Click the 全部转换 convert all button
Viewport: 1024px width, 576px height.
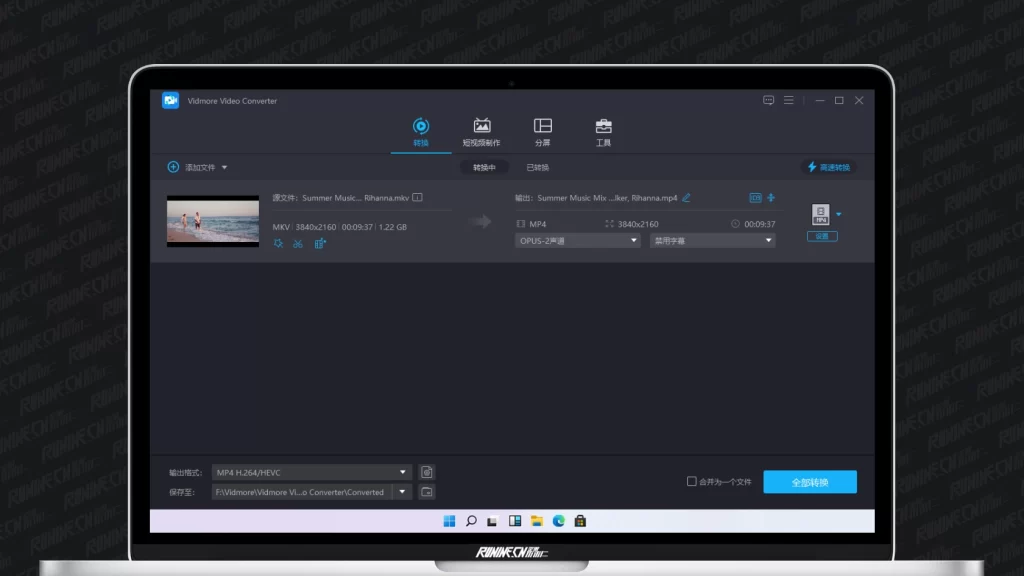(810, 482)
